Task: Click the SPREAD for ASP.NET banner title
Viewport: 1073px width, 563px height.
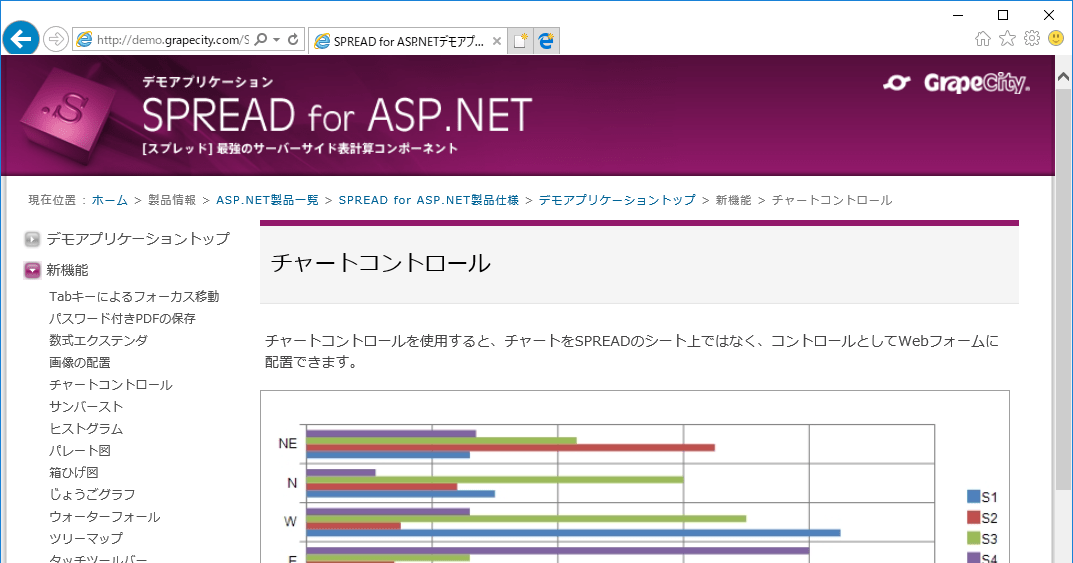Action: (337, 115)
